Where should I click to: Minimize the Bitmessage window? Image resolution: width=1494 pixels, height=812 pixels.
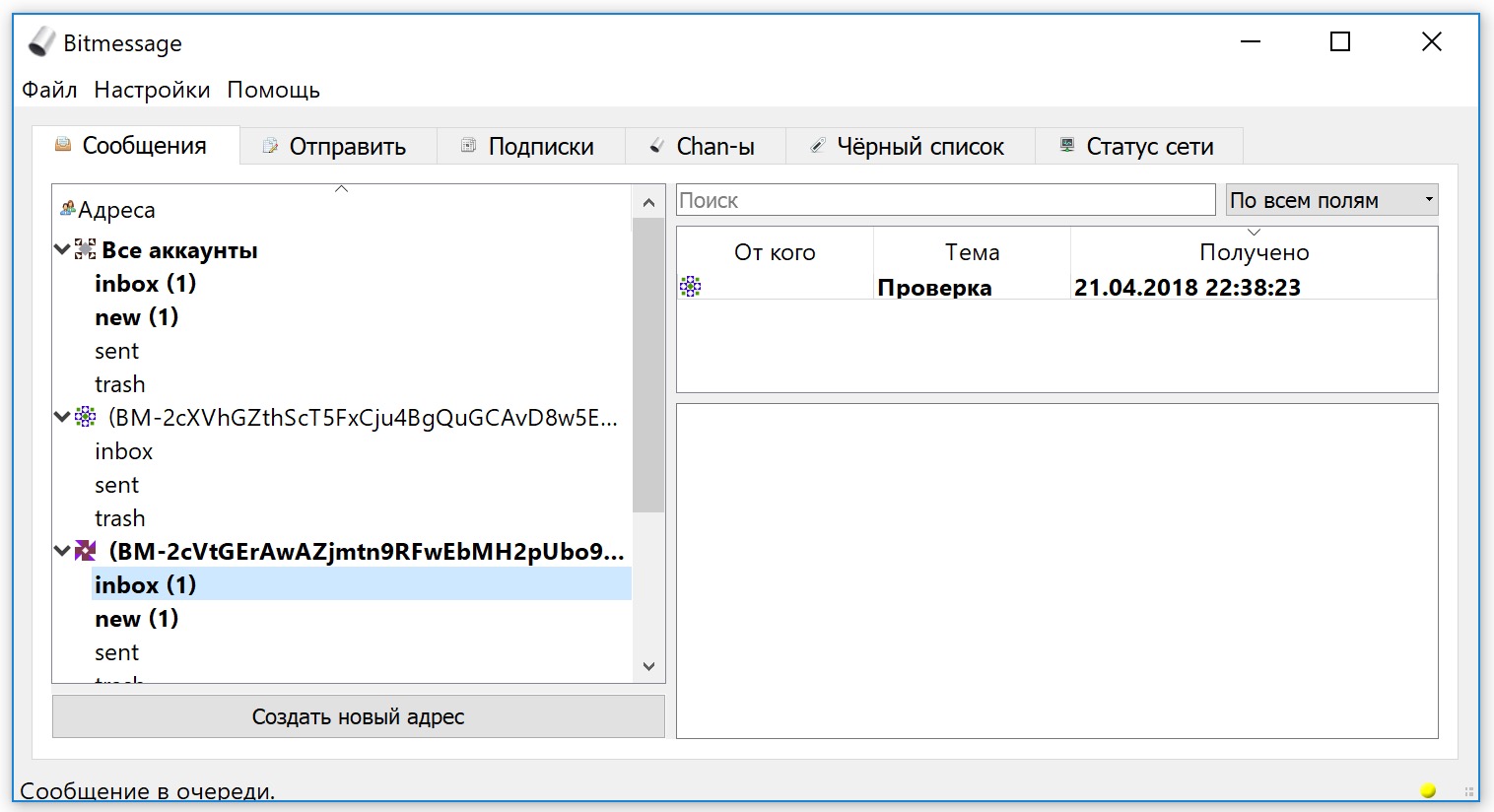tap(1251, 41)
